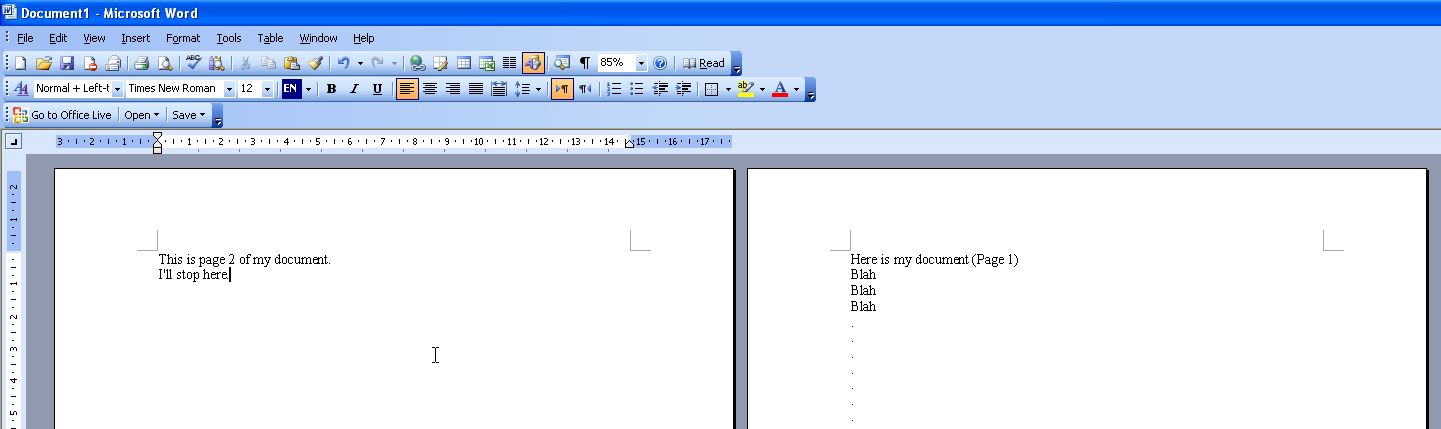
Task: Click the Copy icon
Action: click(x=268, y=63)
